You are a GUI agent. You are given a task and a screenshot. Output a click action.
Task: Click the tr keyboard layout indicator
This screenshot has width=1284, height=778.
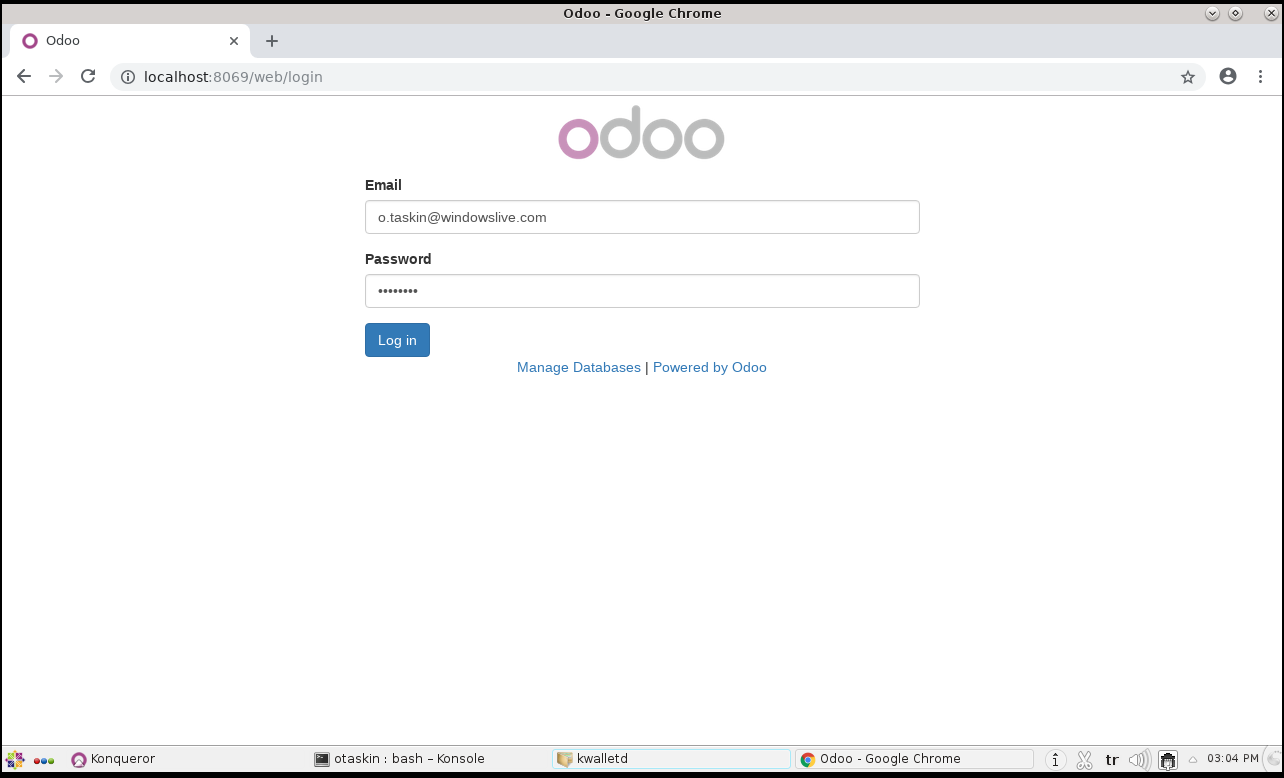1112,760
